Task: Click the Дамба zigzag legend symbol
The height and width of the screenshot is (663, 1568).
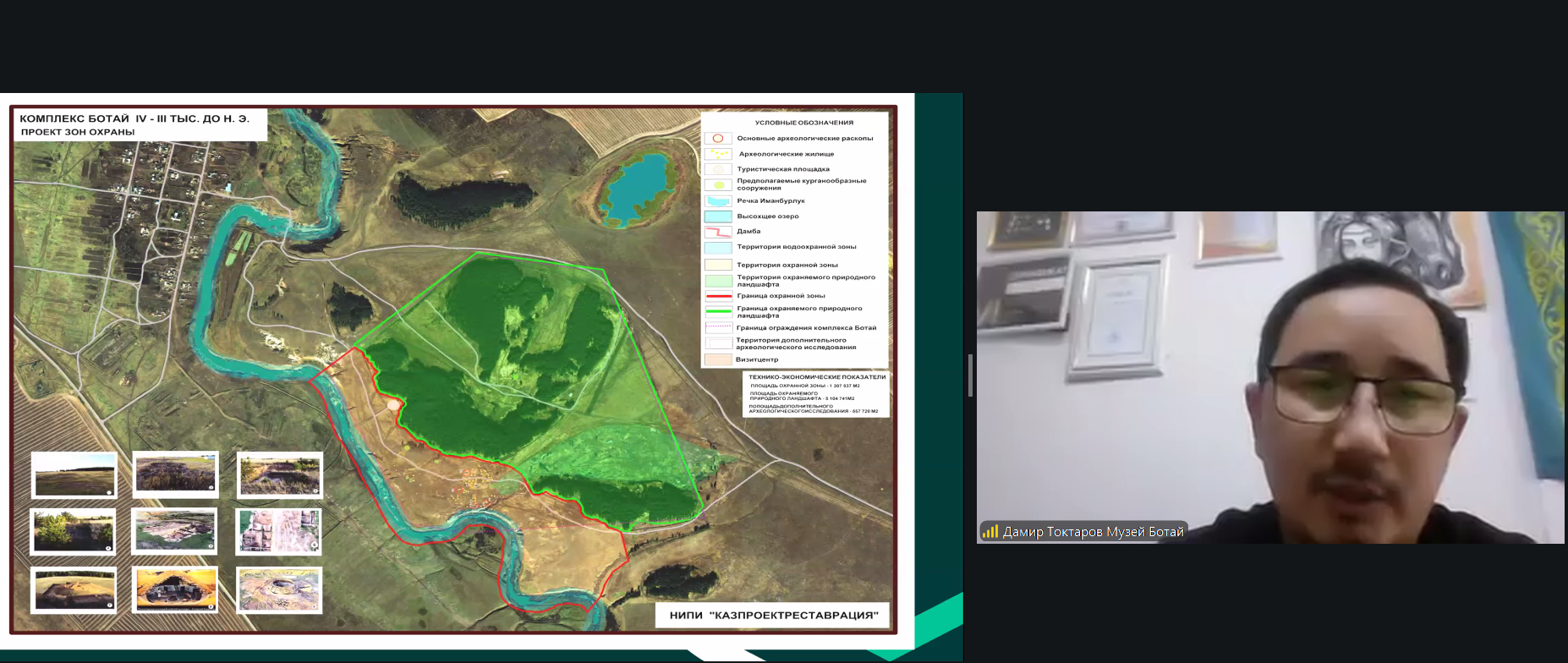Action: pos(717,231)
